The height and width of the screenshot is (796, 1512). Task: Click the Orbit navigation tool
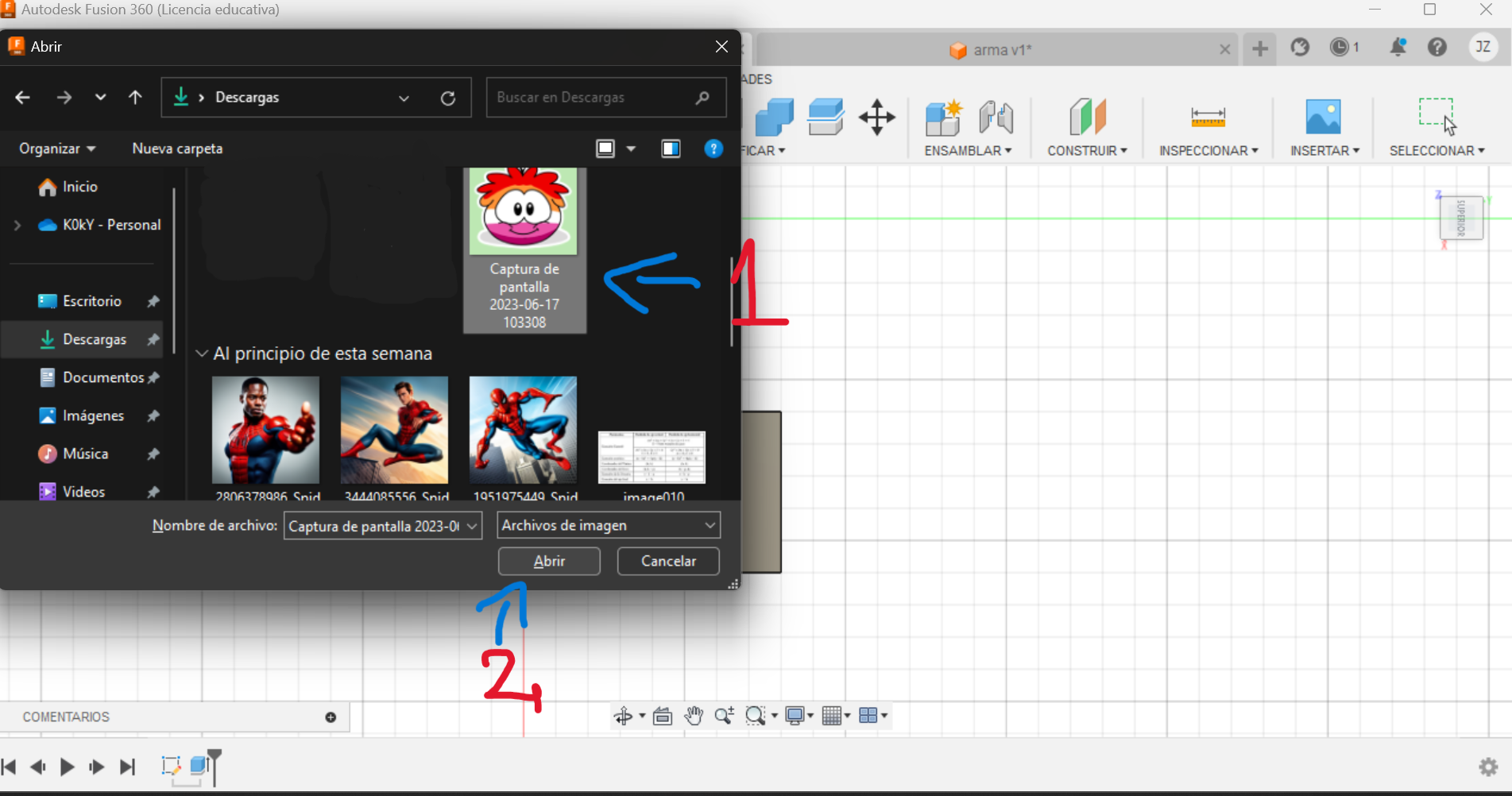coord(623,717)
